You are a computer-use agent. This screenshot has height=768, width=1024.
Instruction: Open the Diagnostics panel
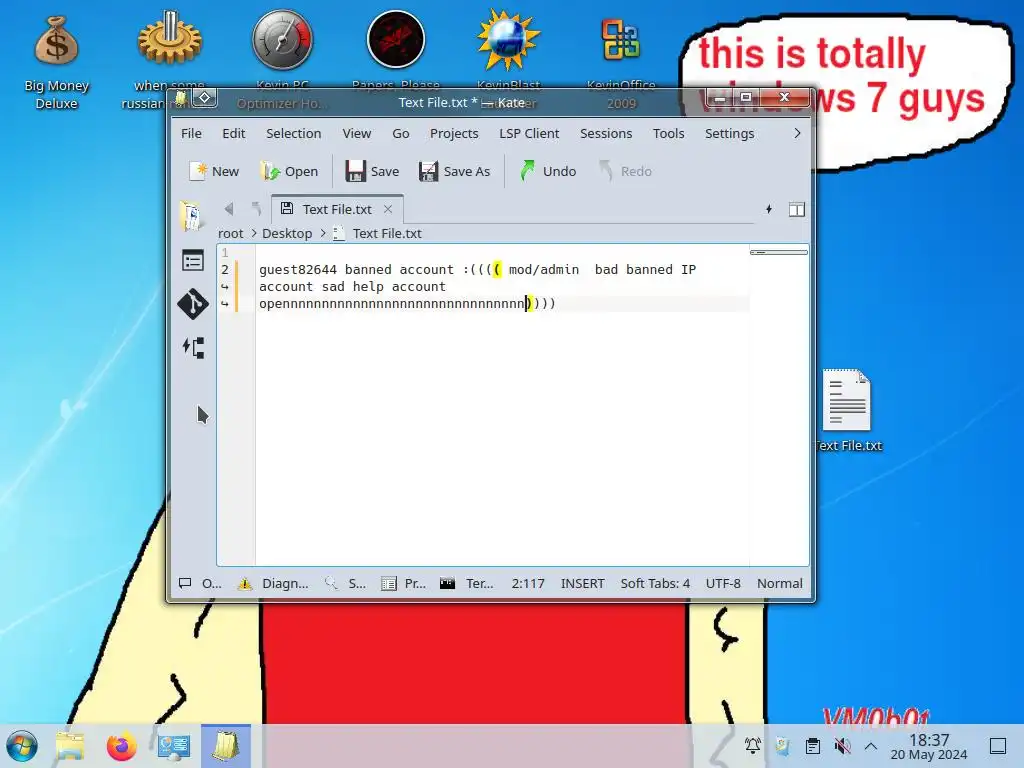(273, 583)
